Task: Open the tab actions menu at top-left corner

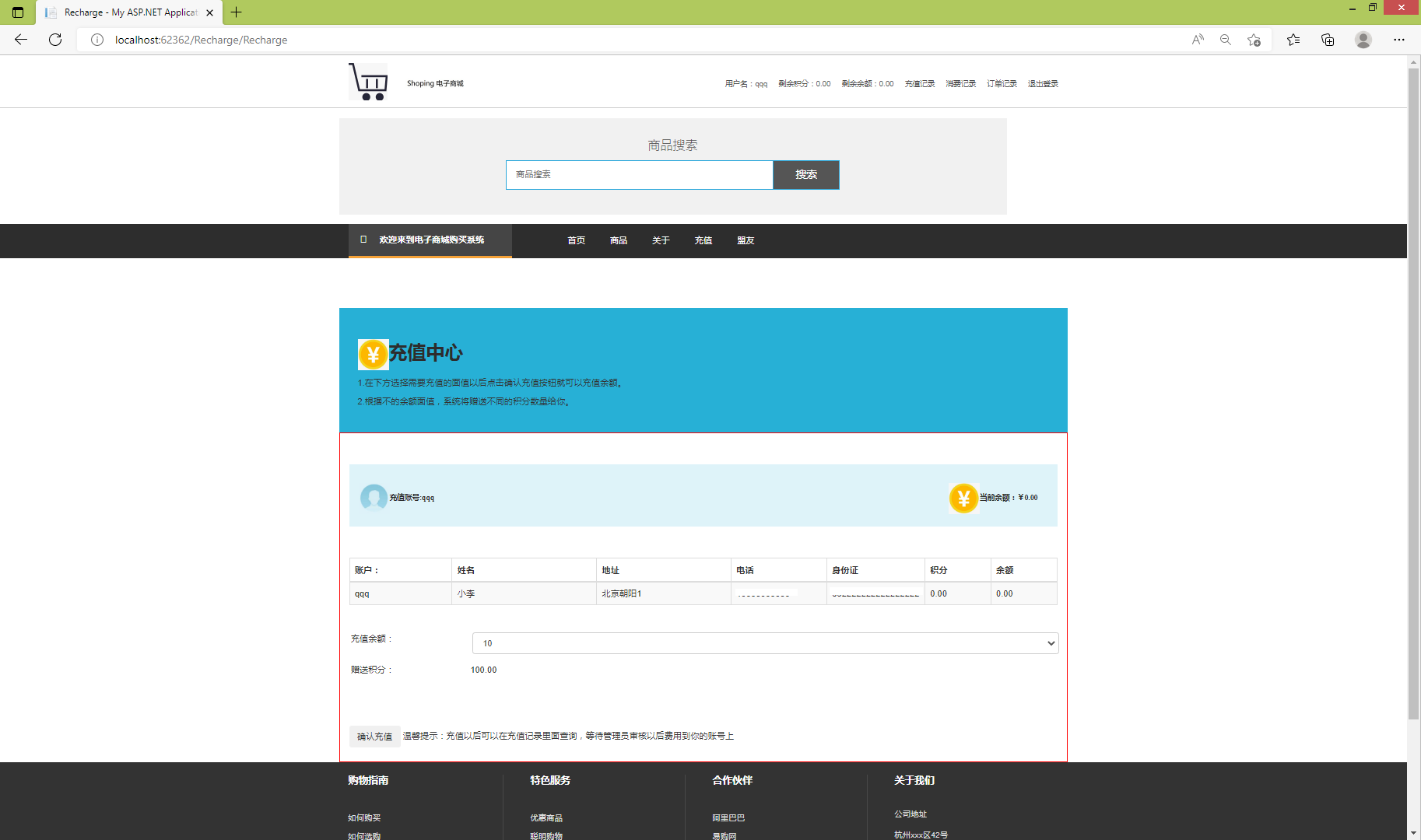Action: point(16,12)
